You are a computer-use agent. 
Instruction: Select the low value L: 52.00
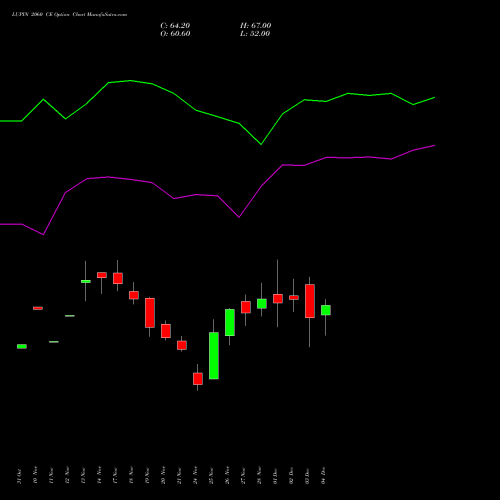coord(255,34)
